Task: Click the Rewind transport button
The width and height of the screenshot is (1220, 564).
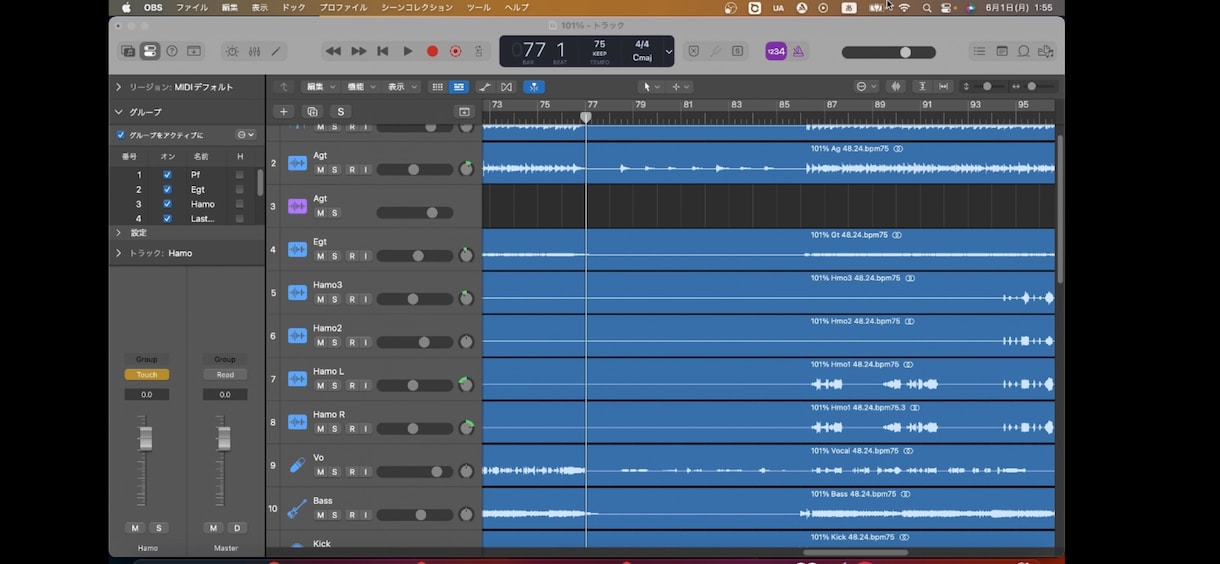Action: click(333, 51)
